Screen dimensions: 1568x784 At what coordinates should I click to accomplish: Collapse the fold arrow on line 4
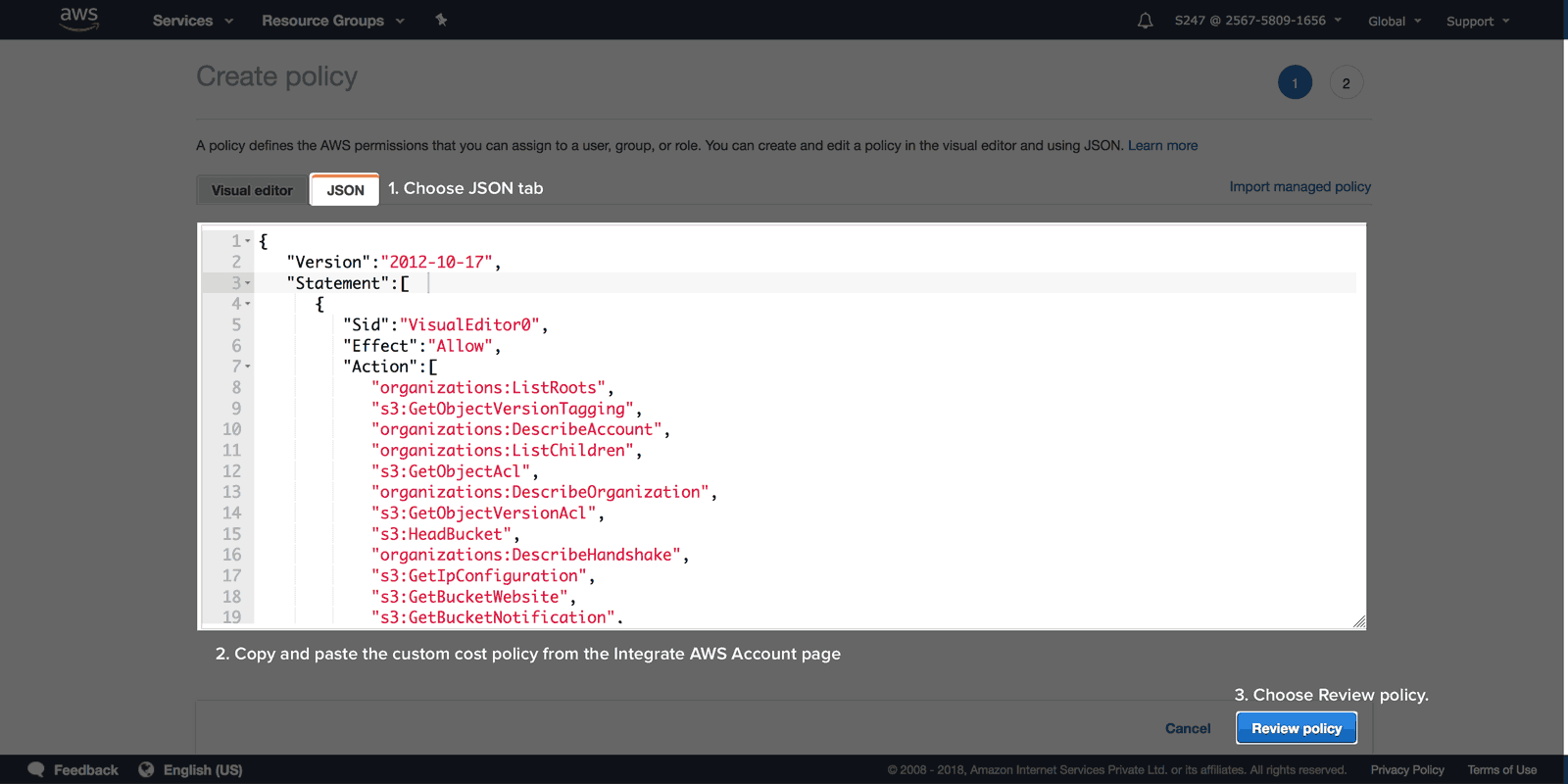pos(248,304)
